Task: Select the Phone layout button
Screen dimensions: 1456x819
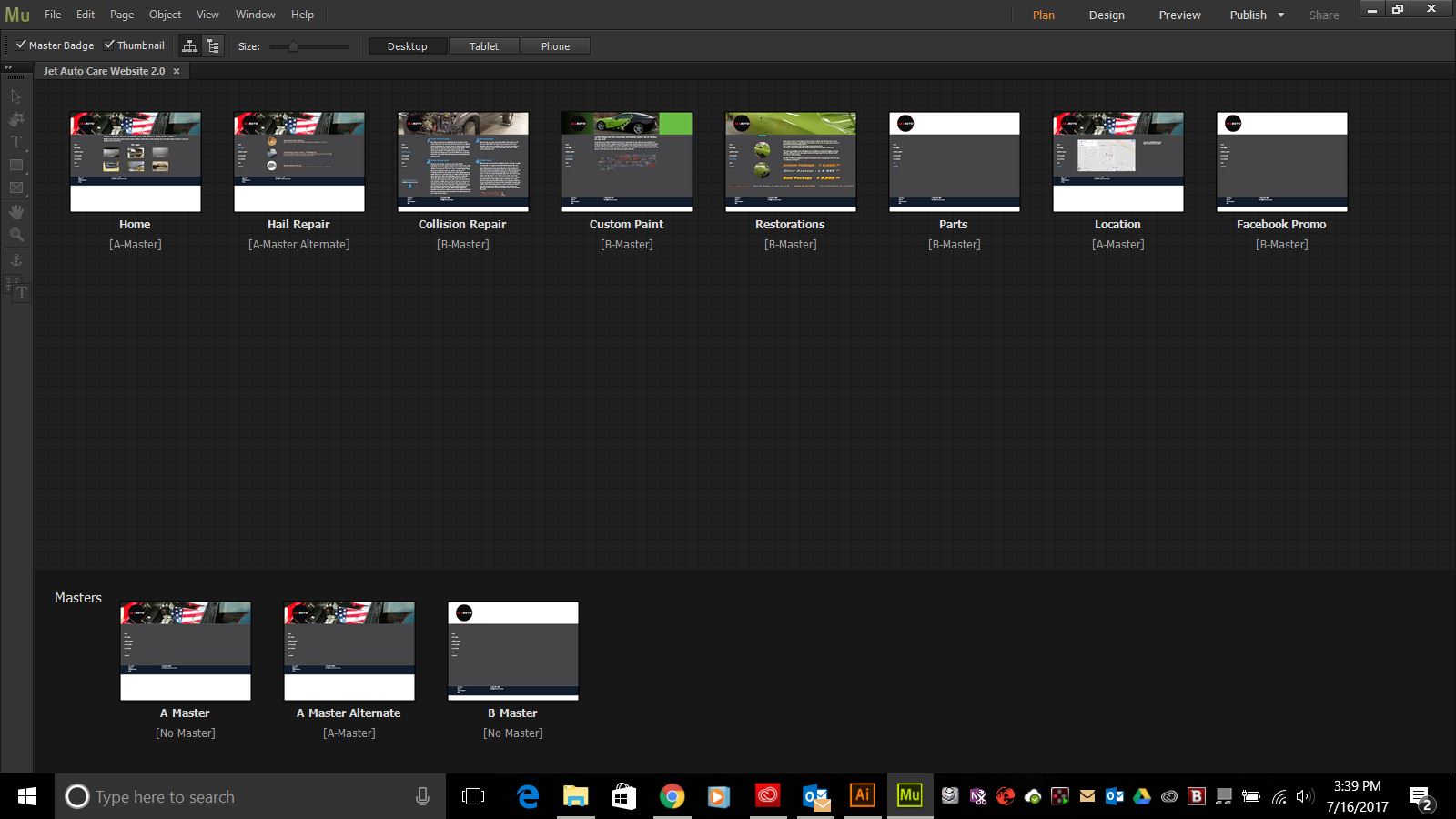Action: pyautogui.click(x=555, y=46)
